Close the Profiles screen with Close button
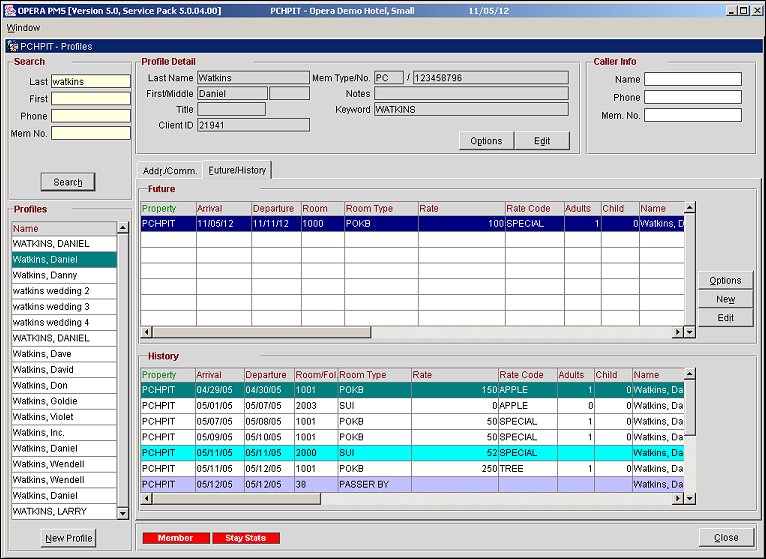The width and height of the screenshot is (766, 559). 726,538
